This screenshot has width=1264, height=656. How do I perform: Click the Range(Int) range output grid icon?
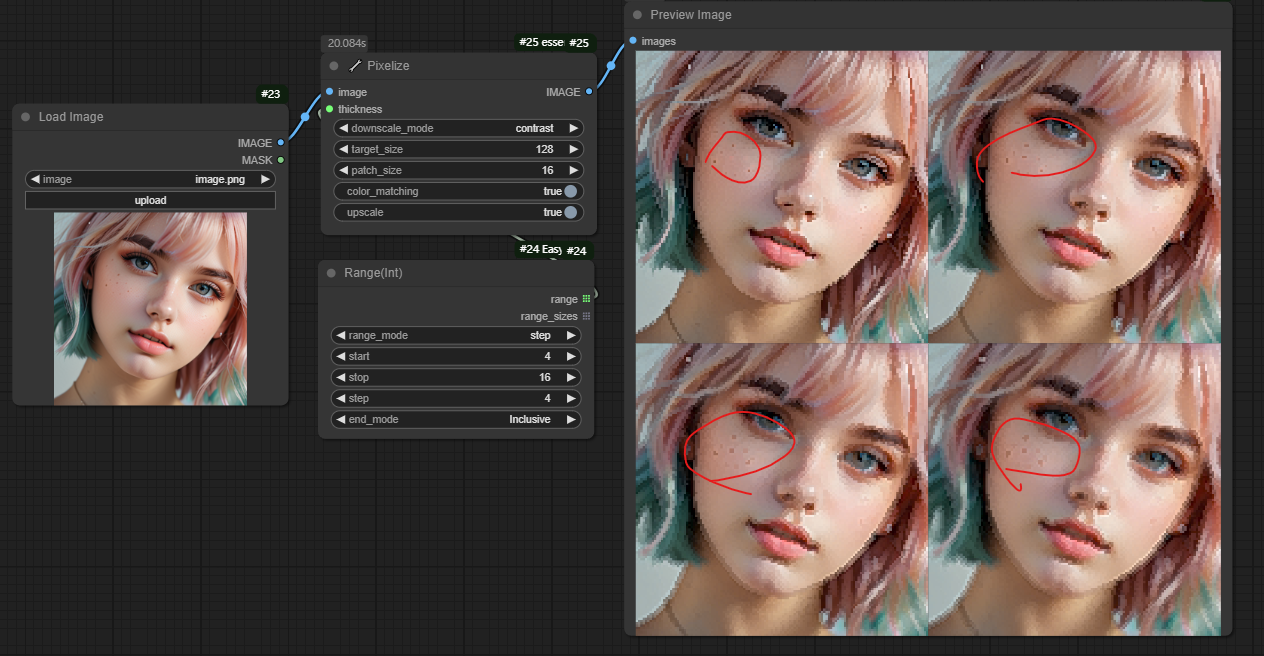(x=586, y=299)
